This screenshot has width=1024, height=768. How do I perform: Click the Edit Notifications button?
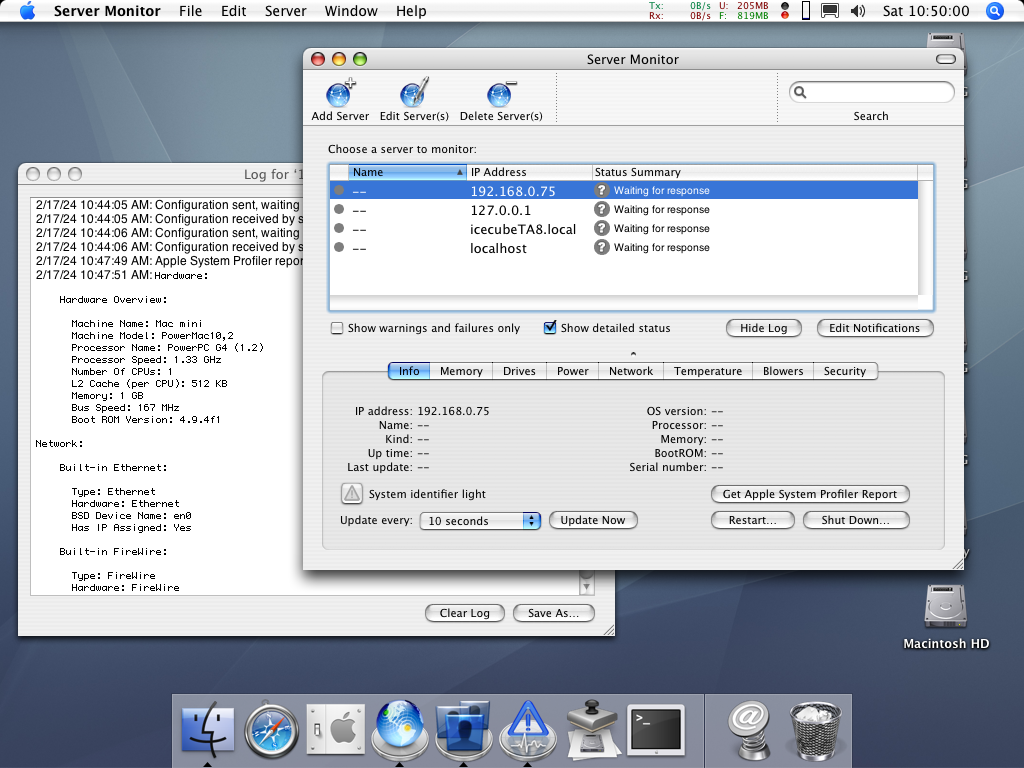874,328
